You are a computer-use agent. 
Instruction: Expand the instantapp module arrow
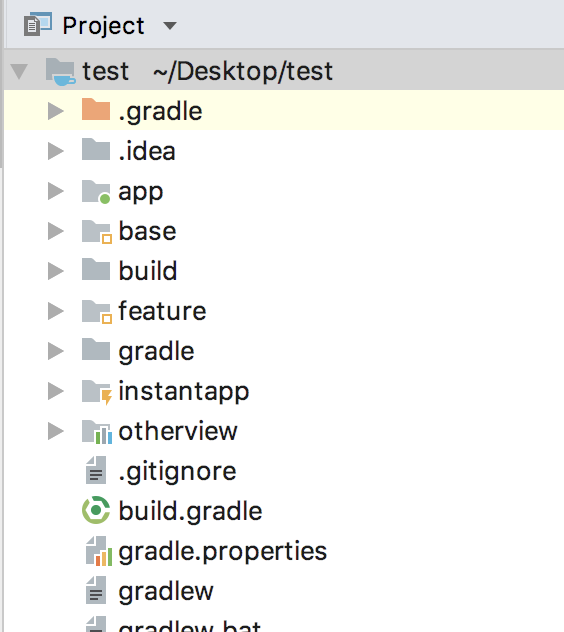tap(56, 391)
